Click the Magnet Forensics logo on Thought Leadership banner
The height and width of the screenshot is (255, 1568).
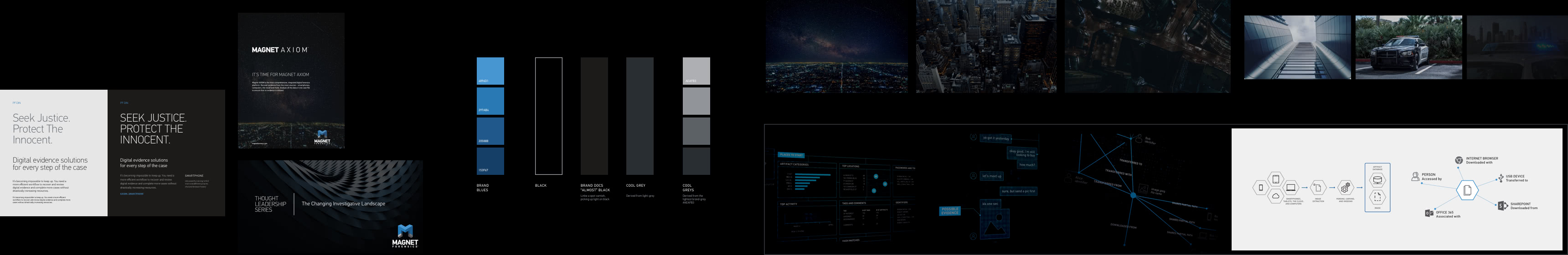[405, 235]
